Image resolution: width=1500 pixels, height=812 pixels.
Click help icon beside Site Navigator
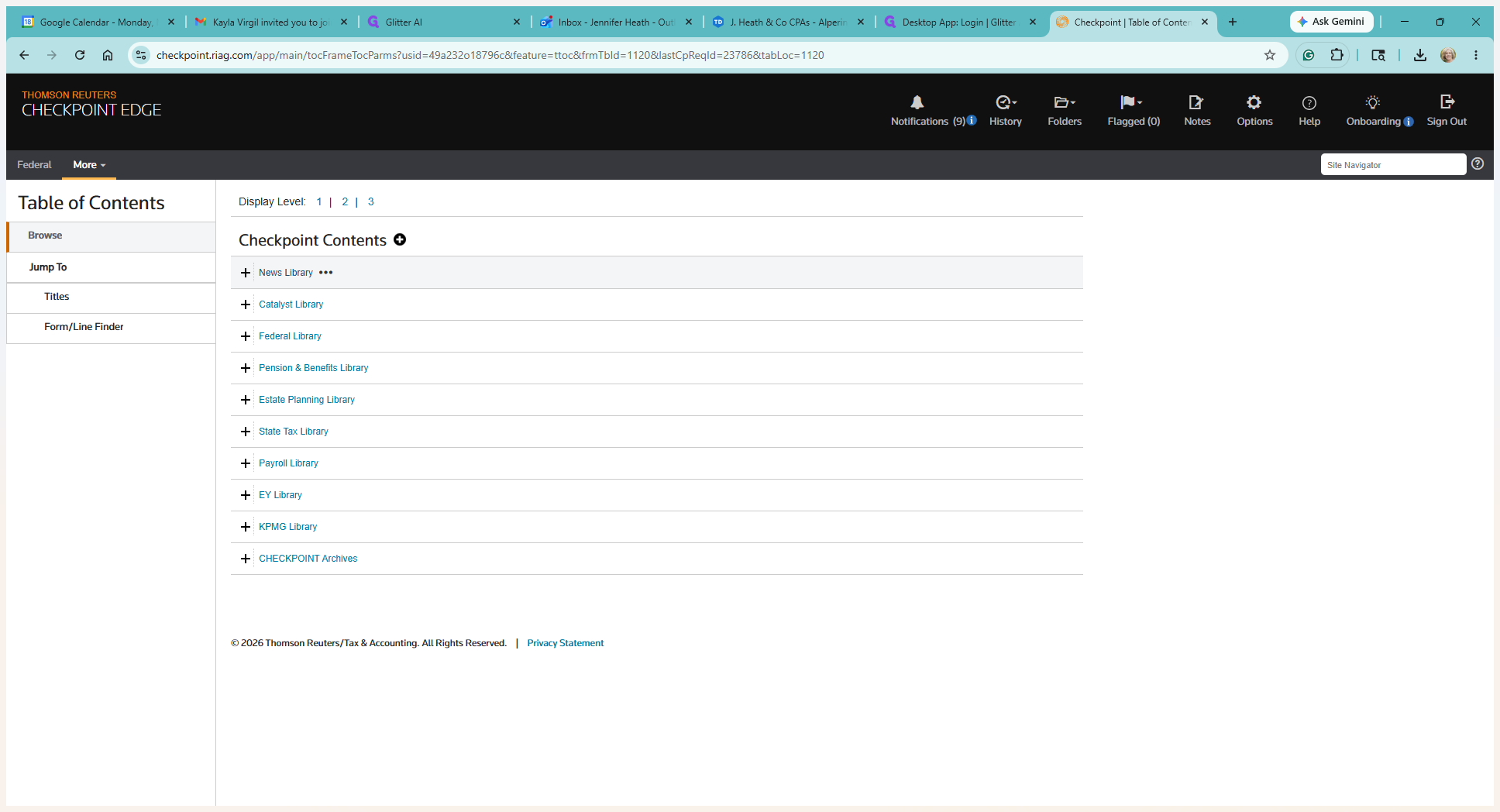tap(1478, 163)
